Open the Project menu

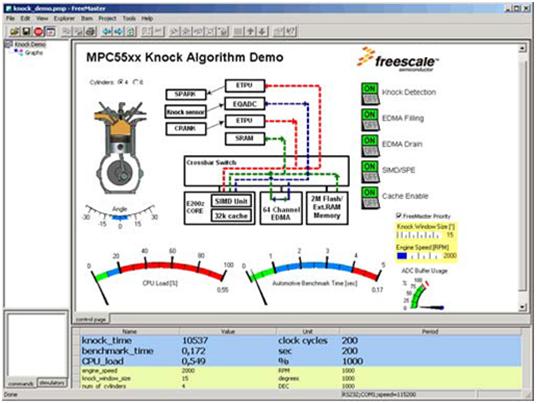click(x=107, y=18)
